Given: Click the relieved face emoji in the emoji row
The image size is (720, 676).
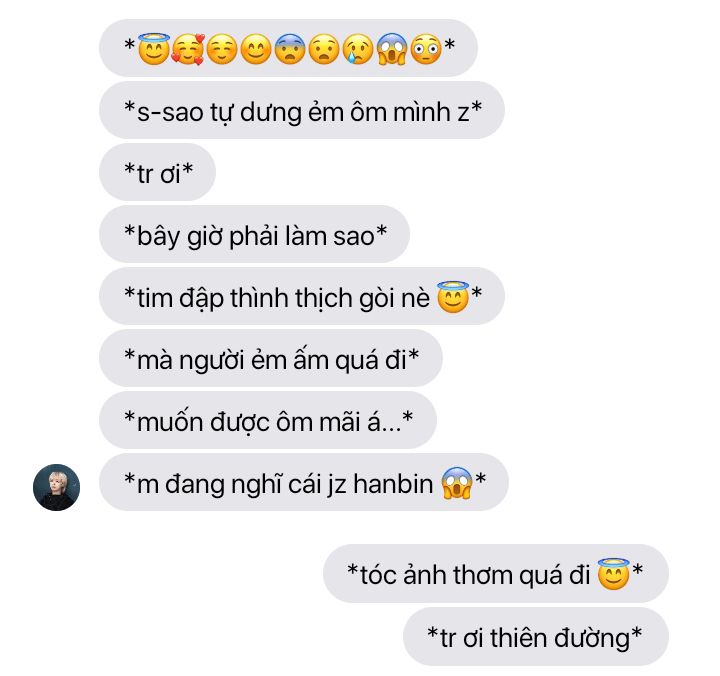Looking at the screenshot, I should (222, 49).
